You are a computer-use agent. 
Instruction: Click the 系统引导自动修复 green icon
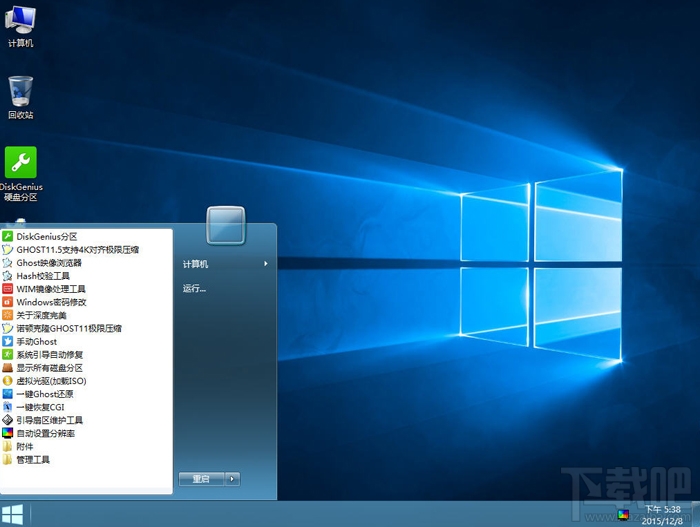(x=7, y=354)
